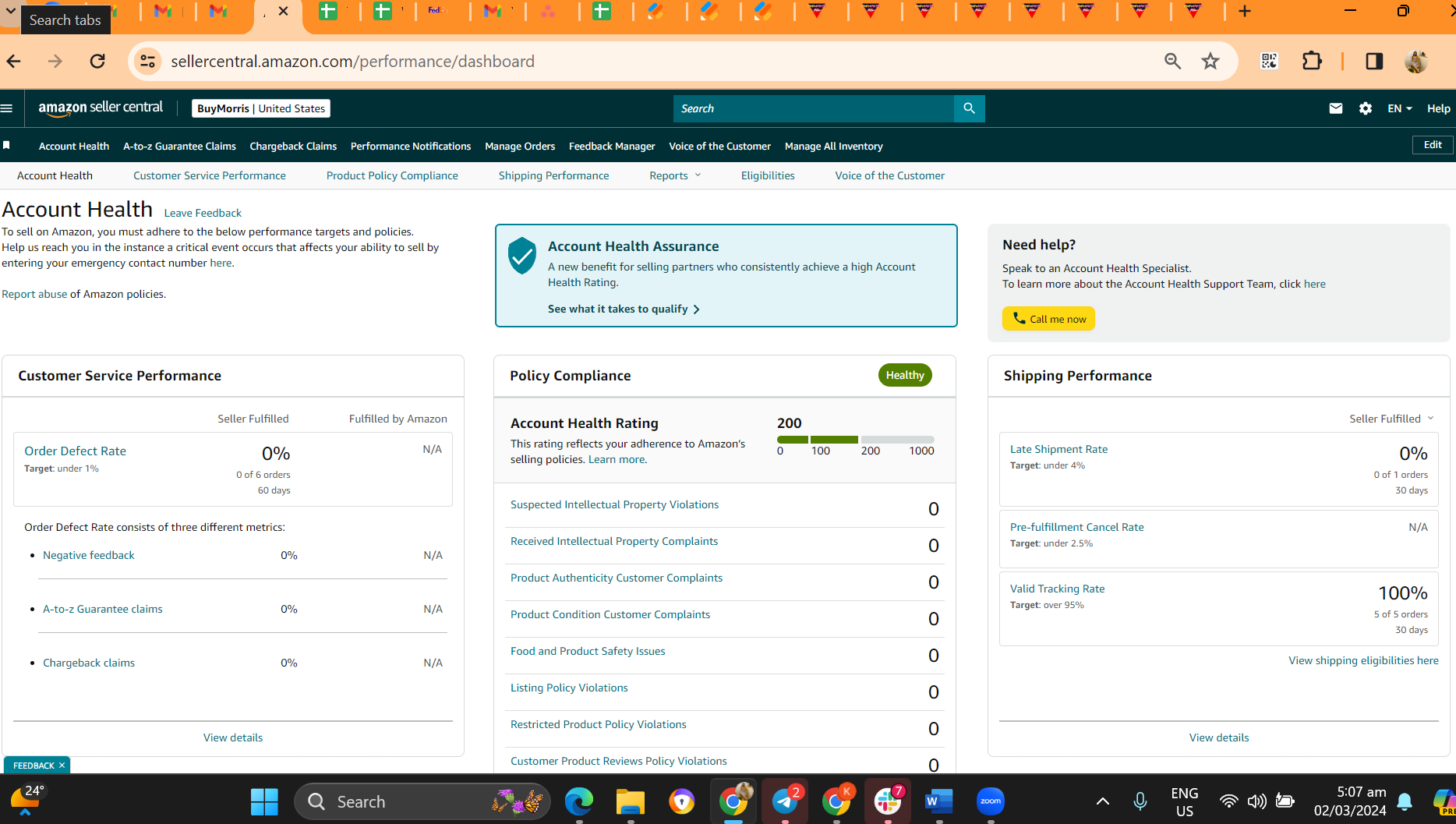Image resolution: width=1456 pixels, height=824 pixels.
Task: Open Microsoft Word from the taskbar
Action: pos(938,801)
